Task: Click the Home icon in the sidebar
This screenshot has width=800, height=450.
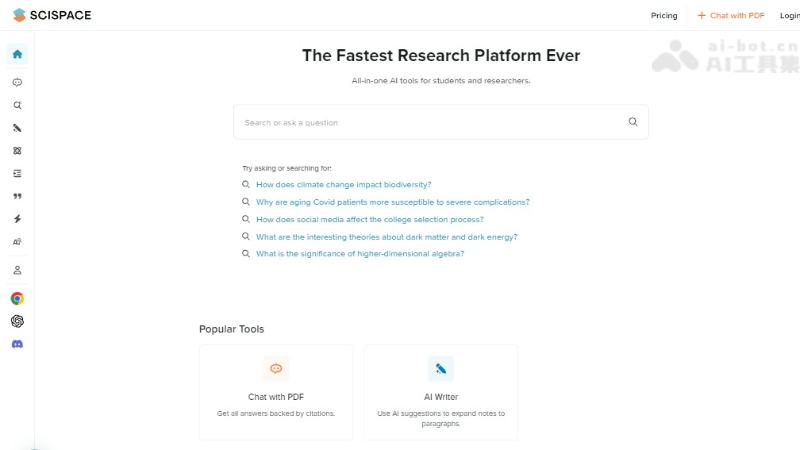Action: (17, 54)
